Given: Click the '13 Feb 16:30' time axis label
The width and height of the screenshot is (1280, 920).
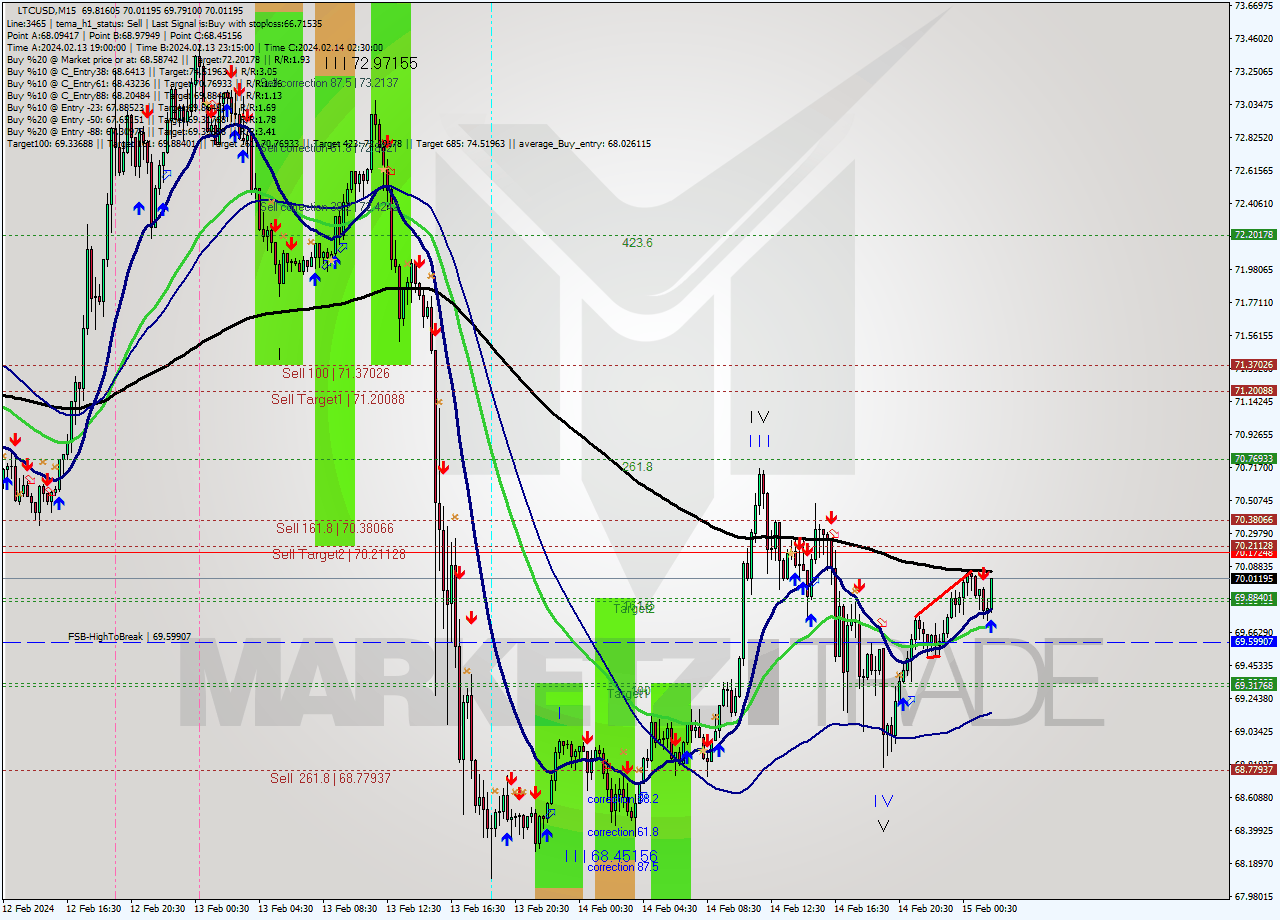Looking at the screenshot, I should (x=478, y=909).
